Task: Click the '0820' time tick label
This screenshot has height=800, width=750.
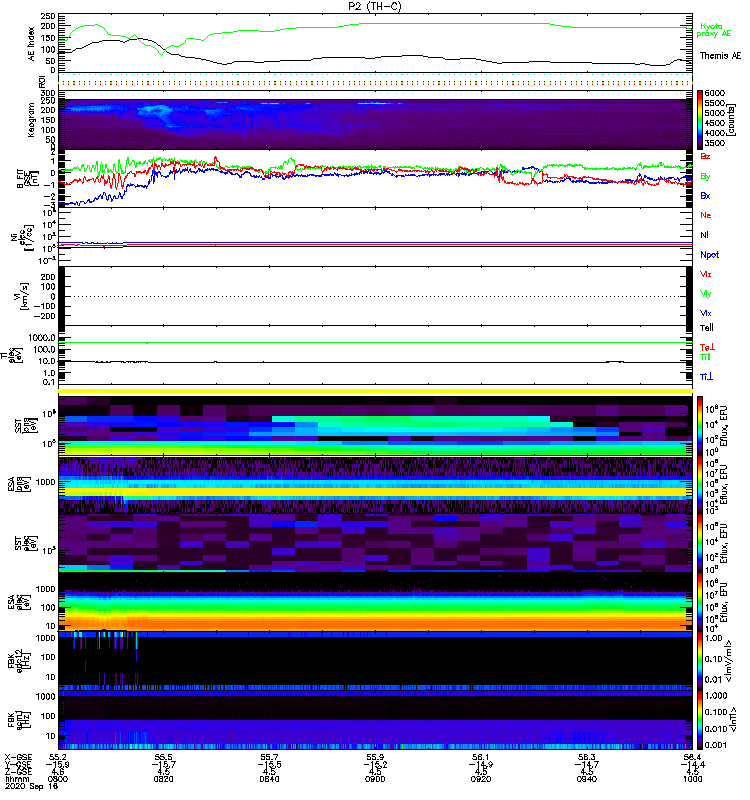Action: [163, 779]
